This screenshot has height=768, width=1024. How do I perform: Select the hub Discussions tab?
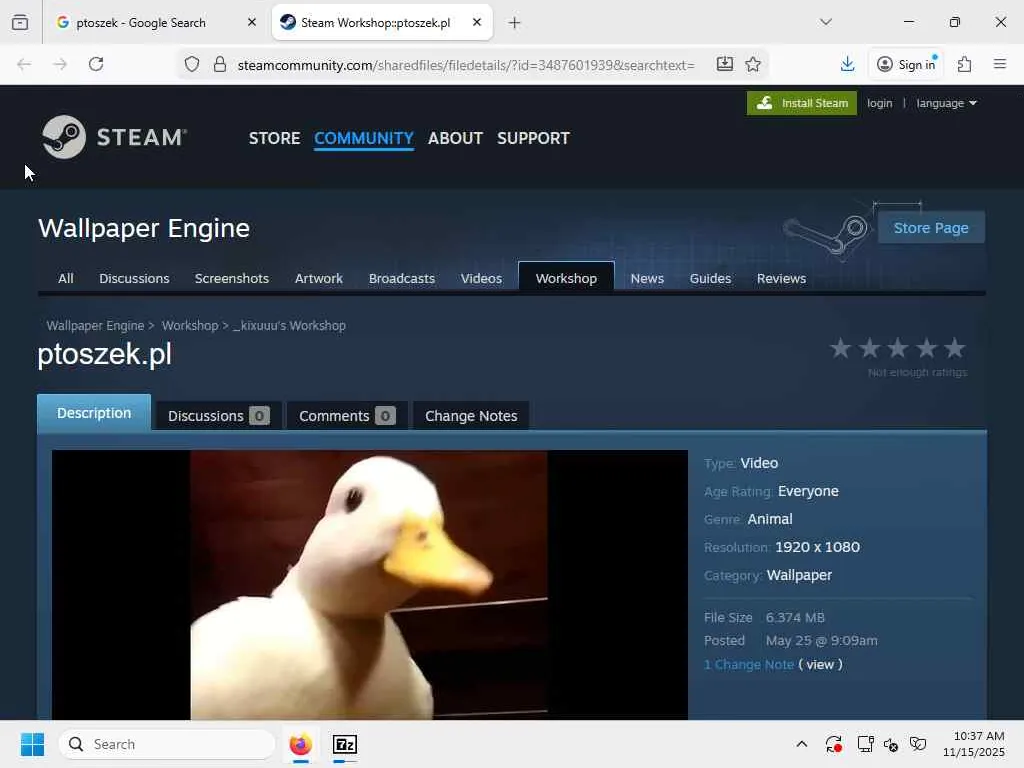point(134,278)
